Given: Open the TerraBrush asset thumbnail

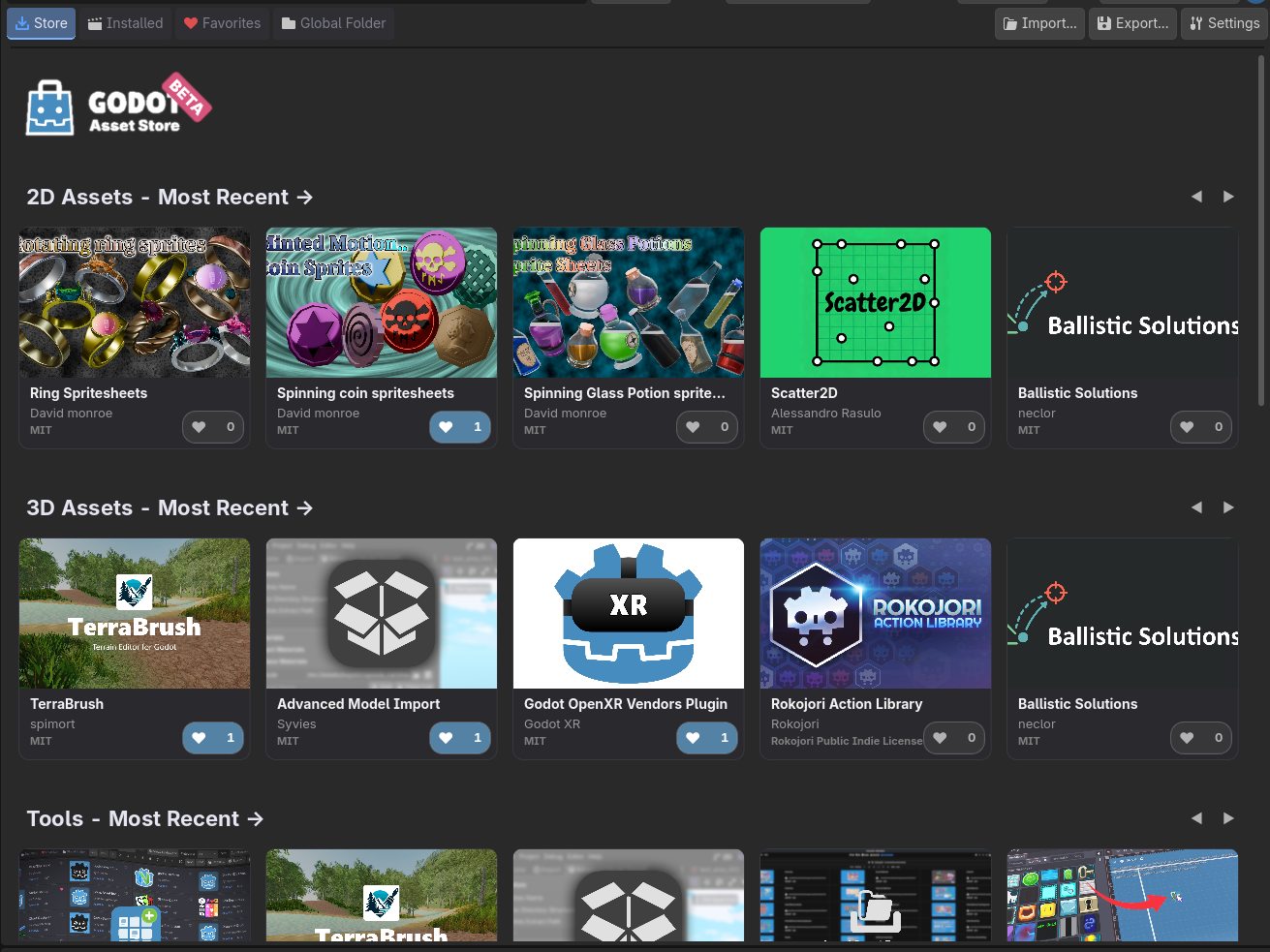Looking at the screenshot, I should pyautogui.click(x=134, y=613).
